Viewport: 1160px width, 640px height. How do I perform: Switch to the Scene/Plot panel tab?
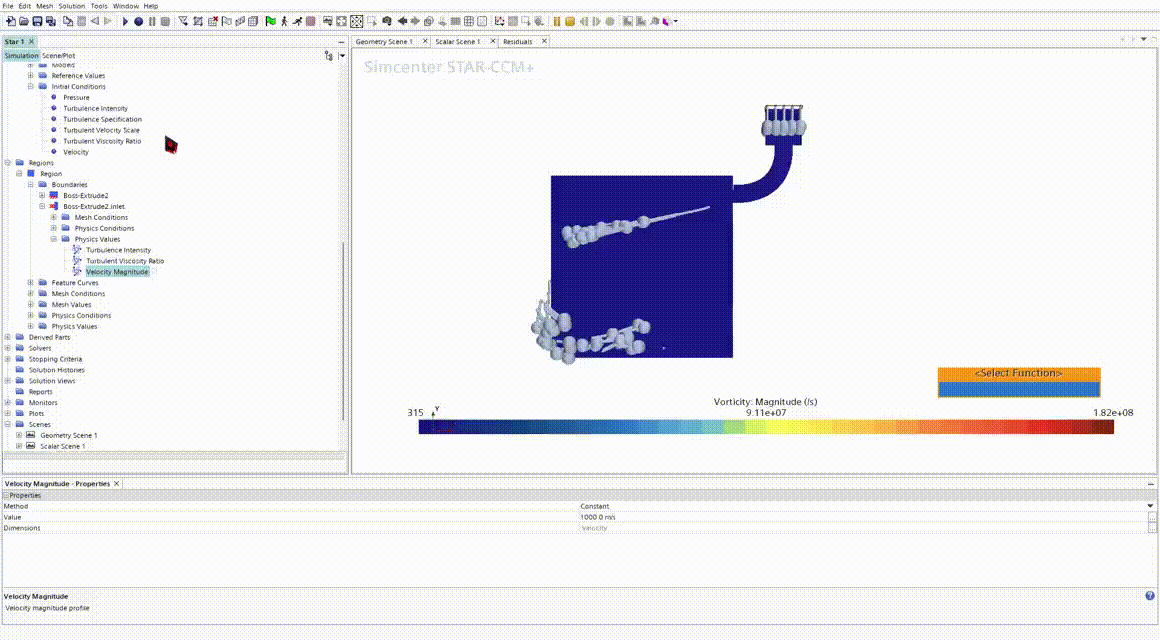point(58,55)
